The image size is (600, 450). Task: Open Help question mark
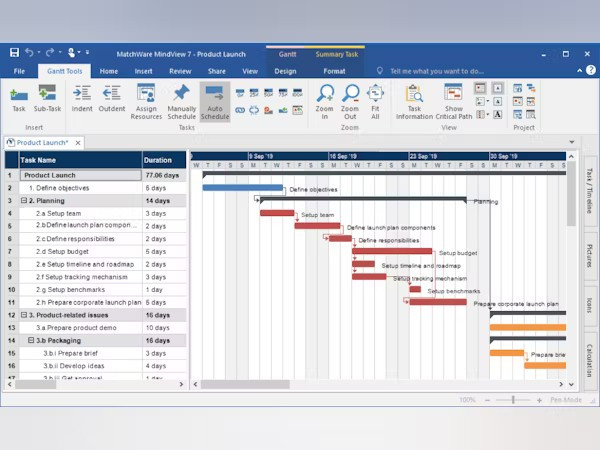pos(591,70)
